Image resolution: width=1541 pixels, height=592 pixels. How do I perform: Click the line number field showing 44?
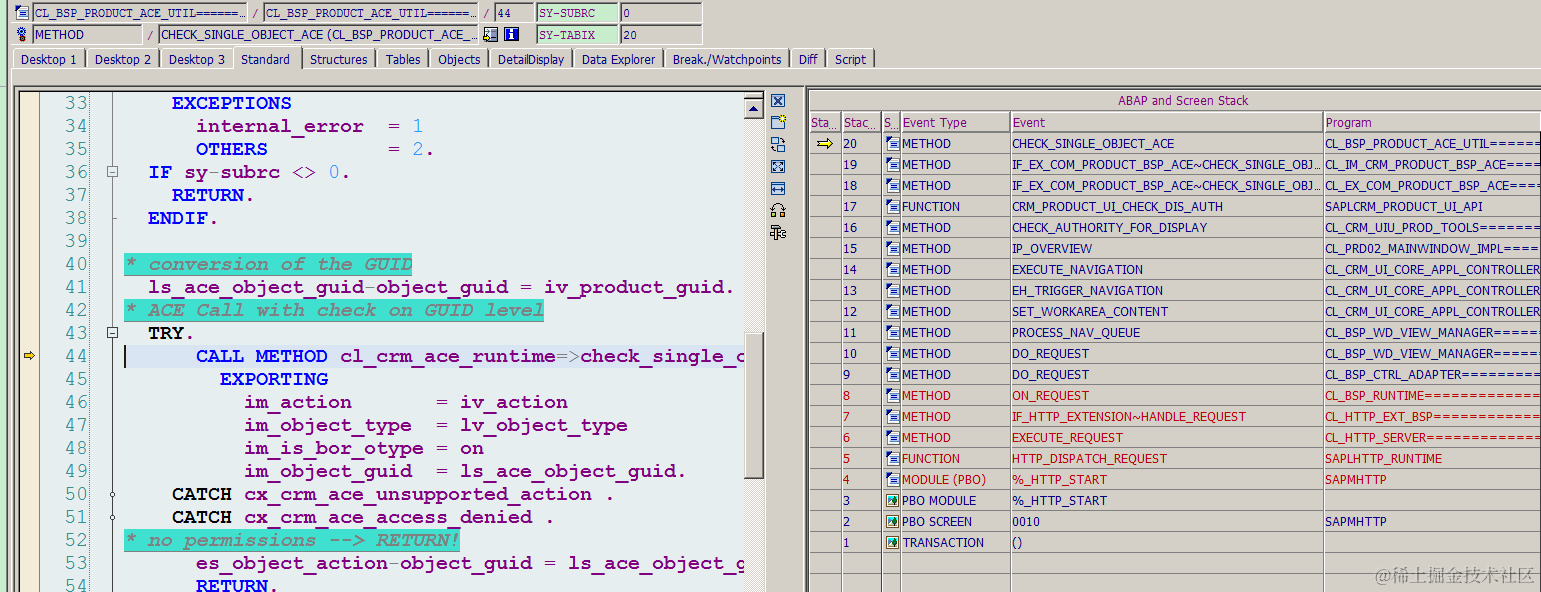pyautogui.click(x=514, y=13)
